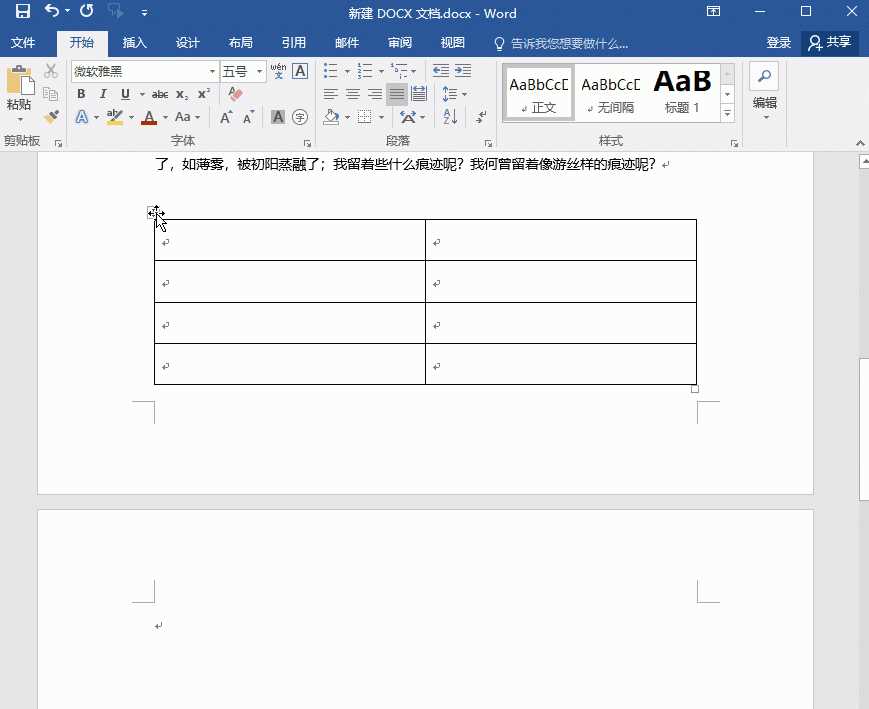Click the Clear Formatting eraser icon
The width and height of the screenshot is (869, 709).
coord(236,94)
